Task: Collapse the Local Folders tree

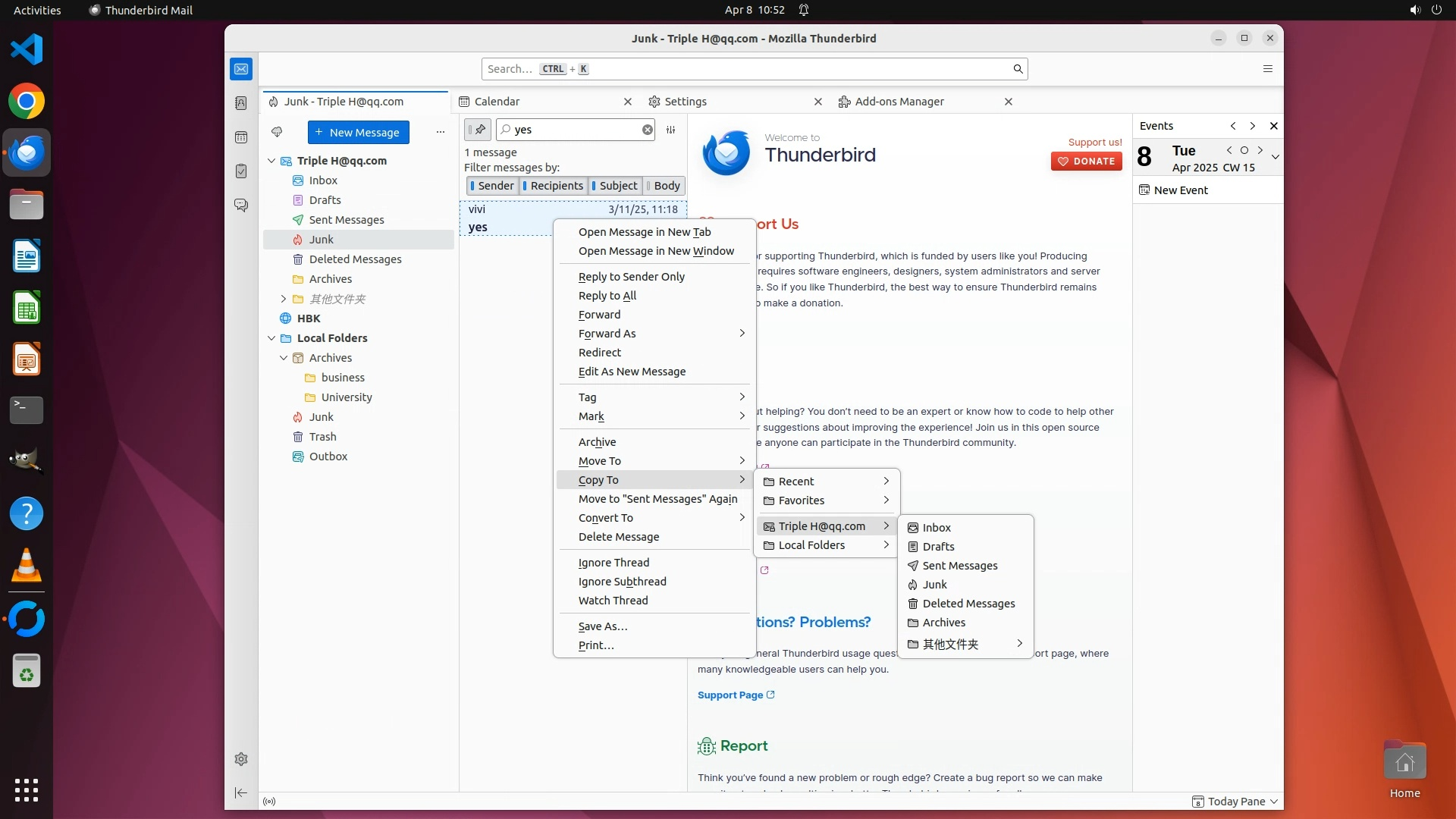Action: point(271,338)
